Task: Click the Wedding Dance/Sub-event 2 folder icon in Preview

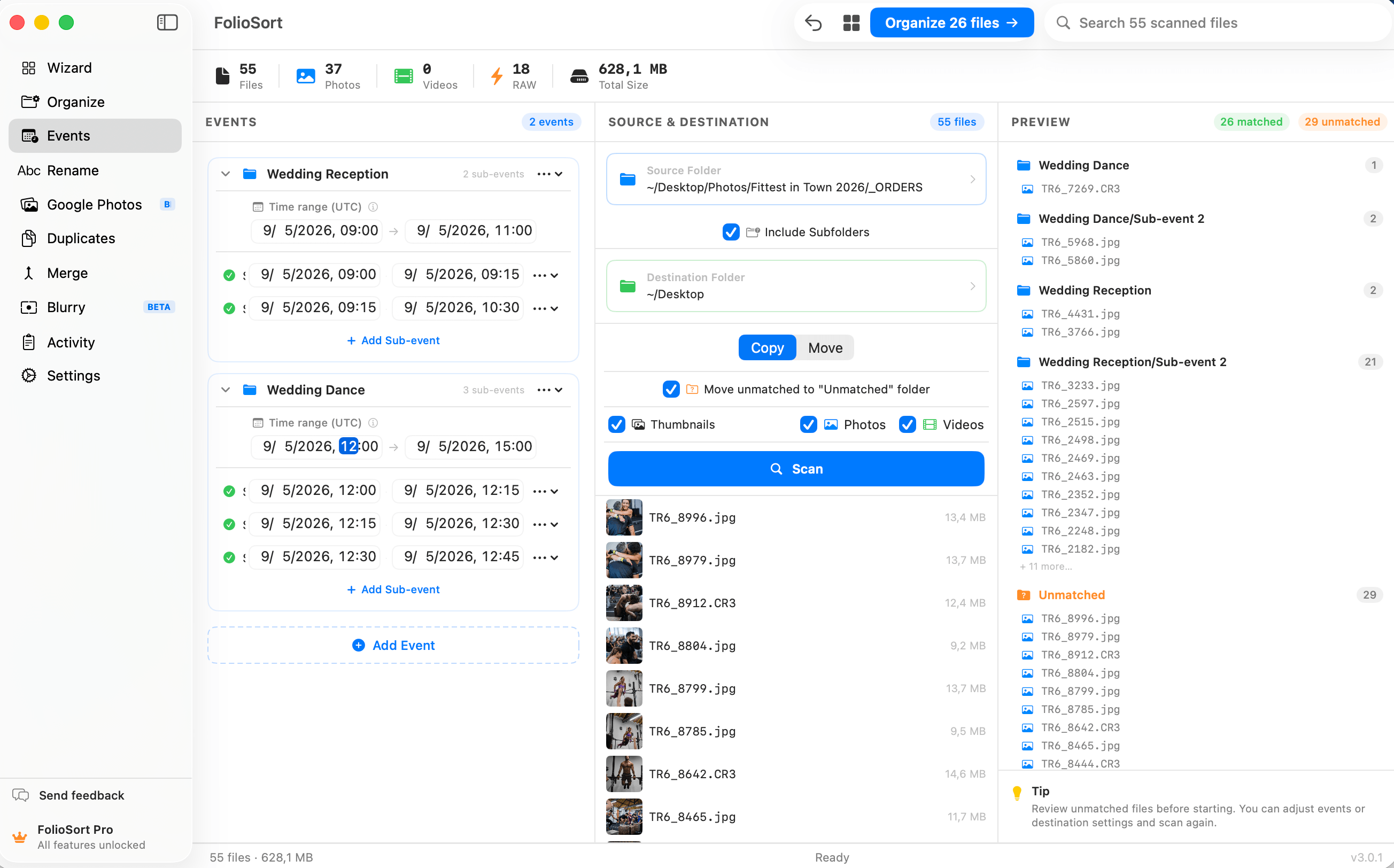Action: (1023, 219)
